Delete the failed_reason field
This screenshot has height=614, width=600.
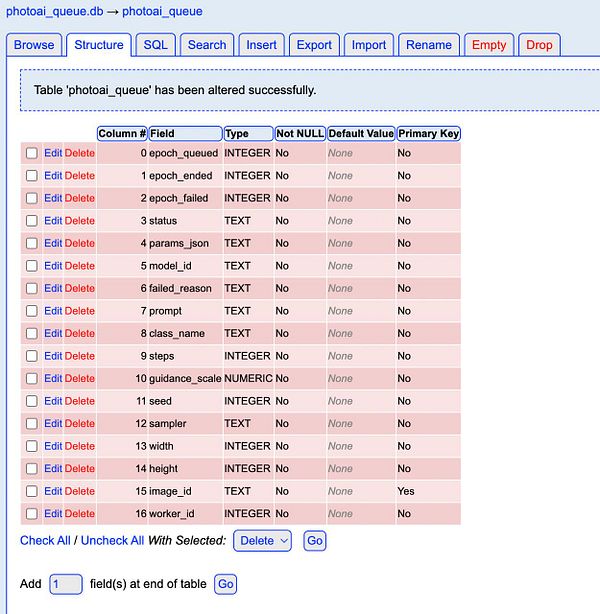click(80, 288)
